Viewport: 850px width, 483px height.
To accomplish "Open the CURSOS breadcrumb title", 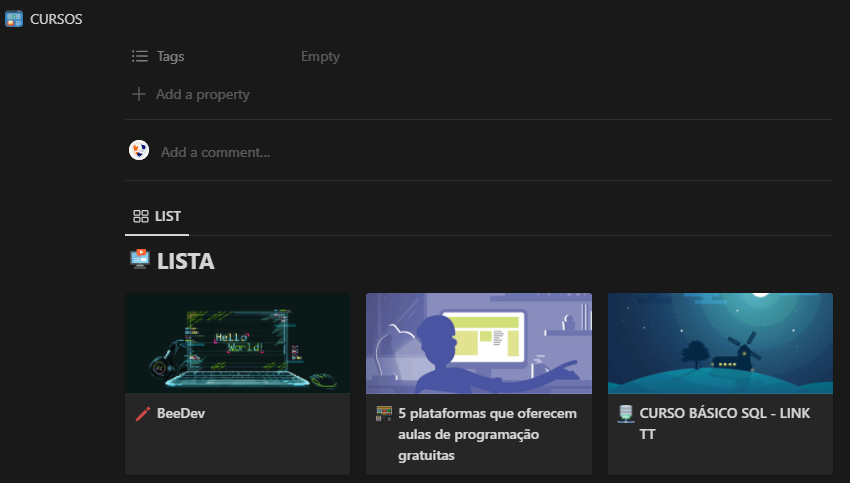I will point(56,19).
